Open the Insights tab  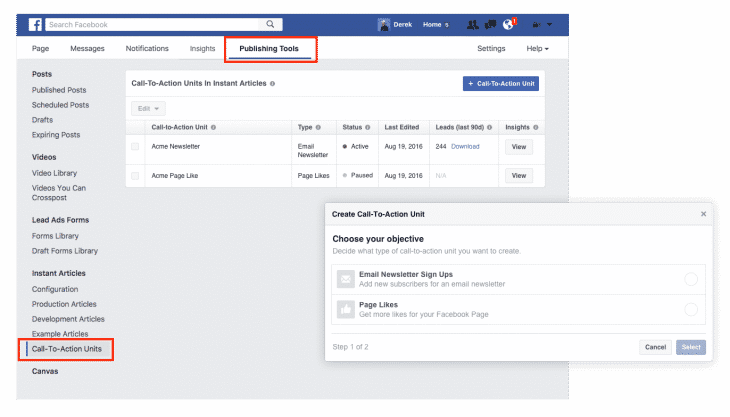(203, 48)
